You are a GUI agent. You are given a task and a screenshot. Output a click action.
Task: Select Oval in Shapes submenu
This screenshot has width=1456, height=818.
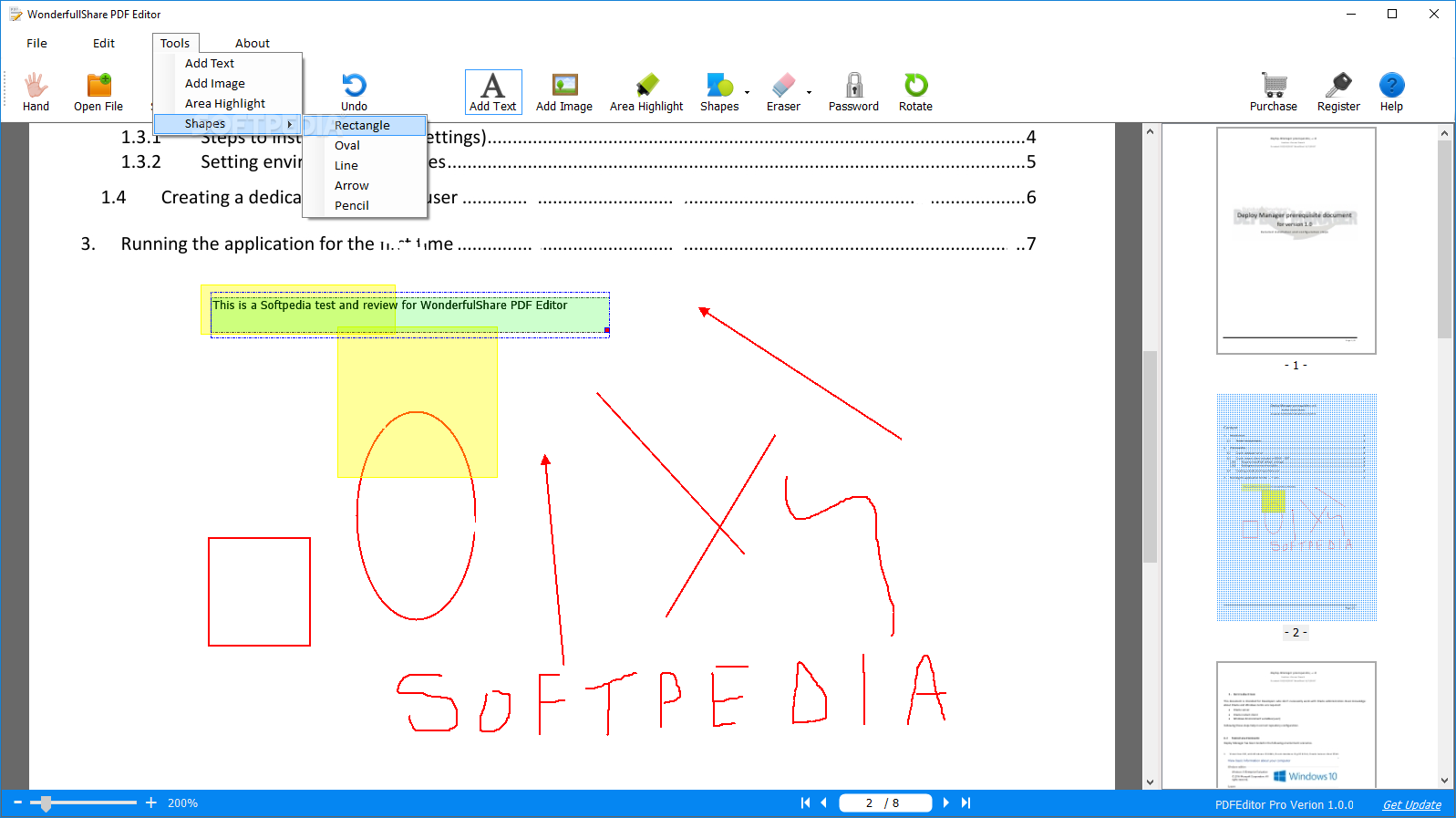coord(365,145)
